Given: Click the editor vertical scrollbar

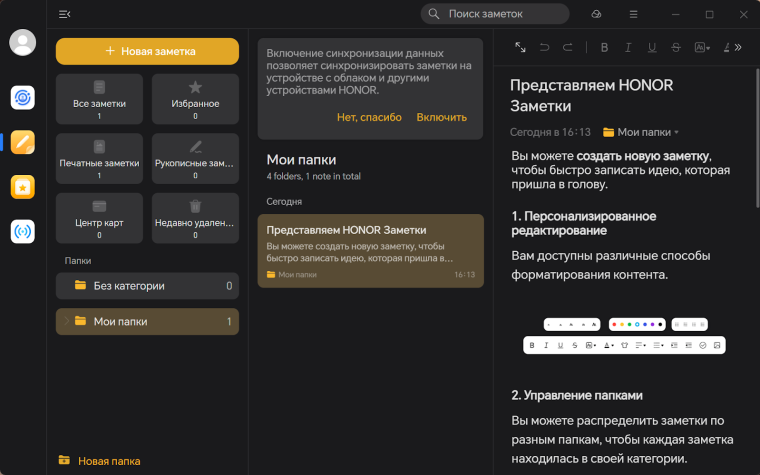Looking at the screenshot, I should [757, 138].
